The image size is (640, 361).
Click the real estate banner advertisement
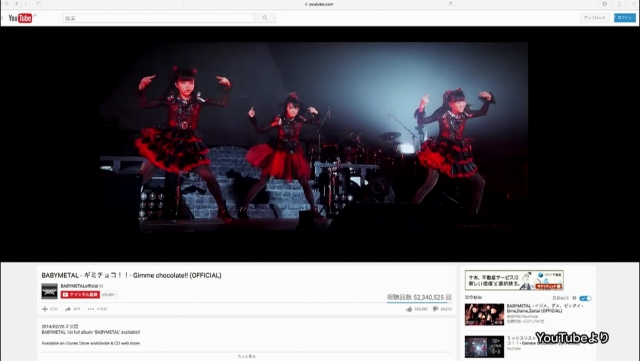(x=514, y=280)
